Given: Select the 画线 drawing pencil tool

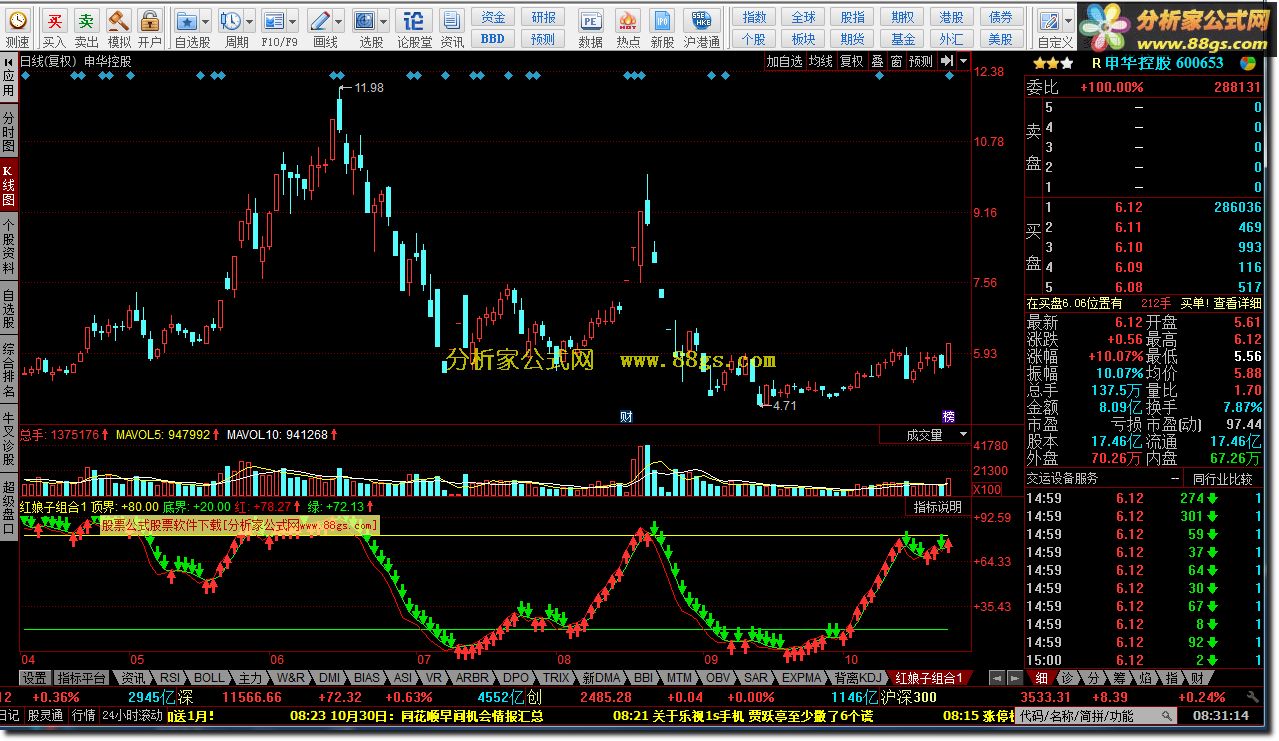Looking at the screenshot, I should pos(320,21).
